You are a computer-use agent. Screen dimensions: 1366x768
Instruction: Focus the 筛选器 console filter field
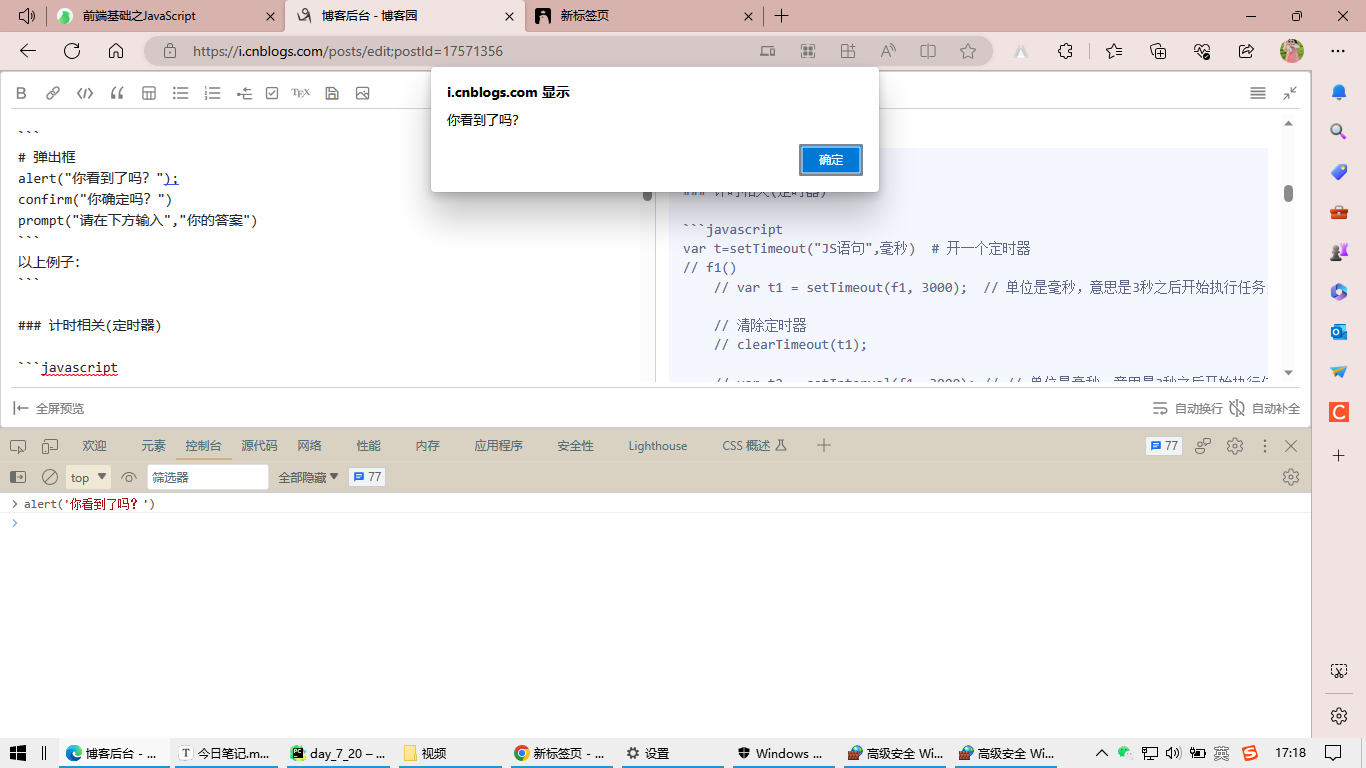(x=208, y=477)
